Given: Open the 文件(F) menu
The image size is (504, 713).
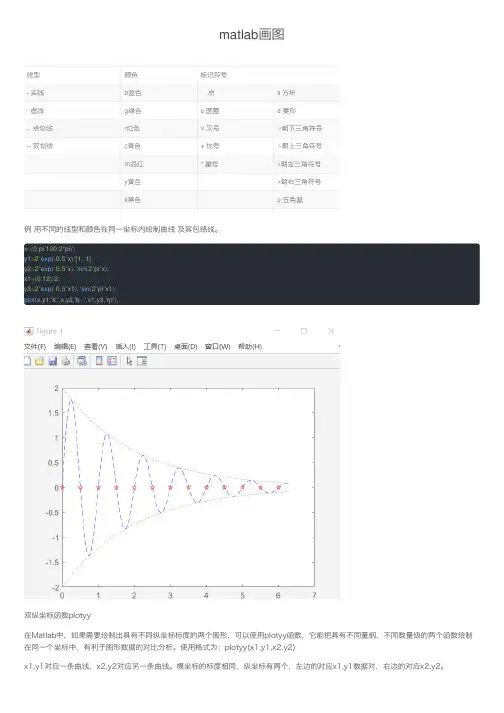Looking at the screenshot, I should tap(35, 346).
